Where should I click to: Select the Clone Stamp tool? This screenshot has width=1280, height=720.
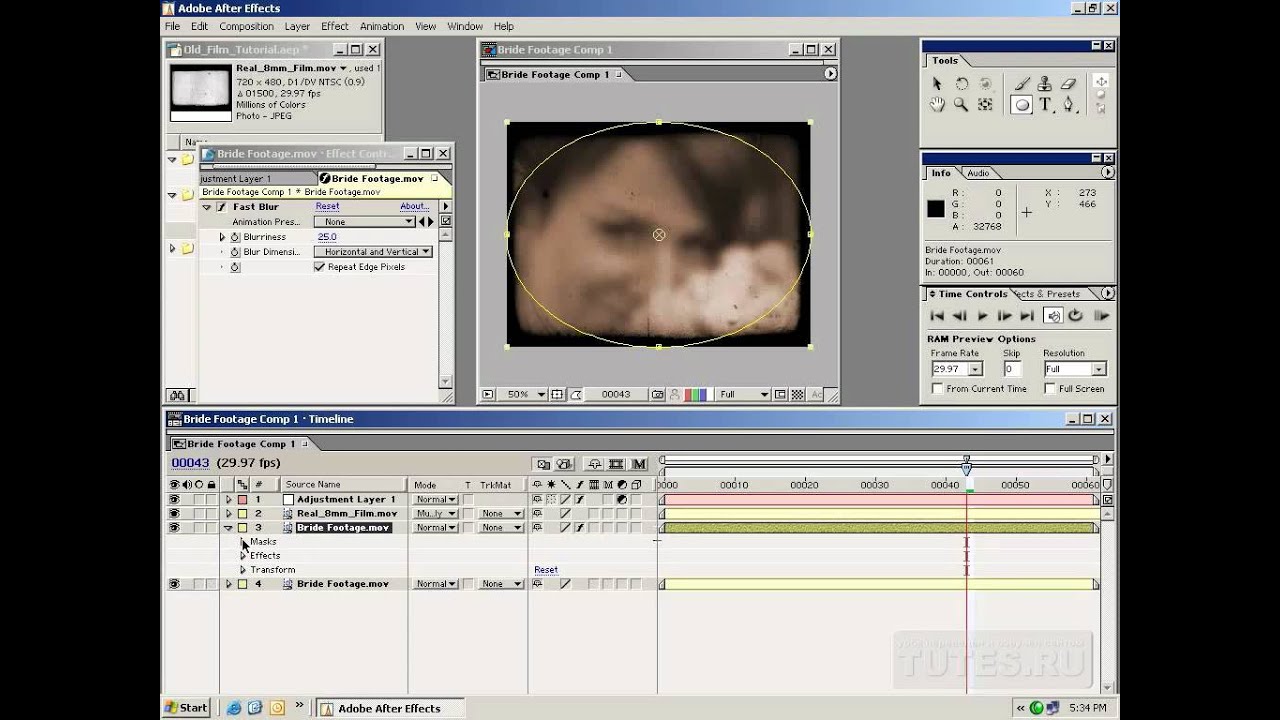pyautogui.click(x=1045, y=84)
